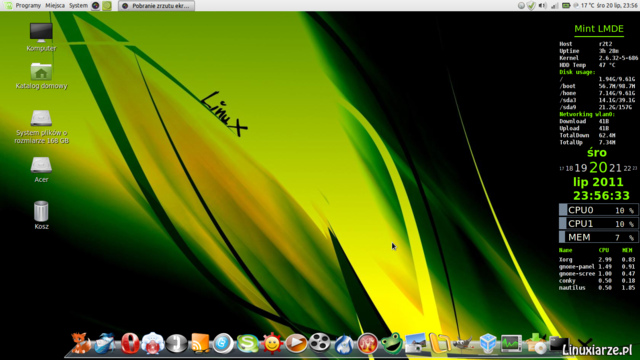The height and width of the screenshot is (360, 640).
Task: Click the conky process row in the process list
Action: click(x=597, y=281)
